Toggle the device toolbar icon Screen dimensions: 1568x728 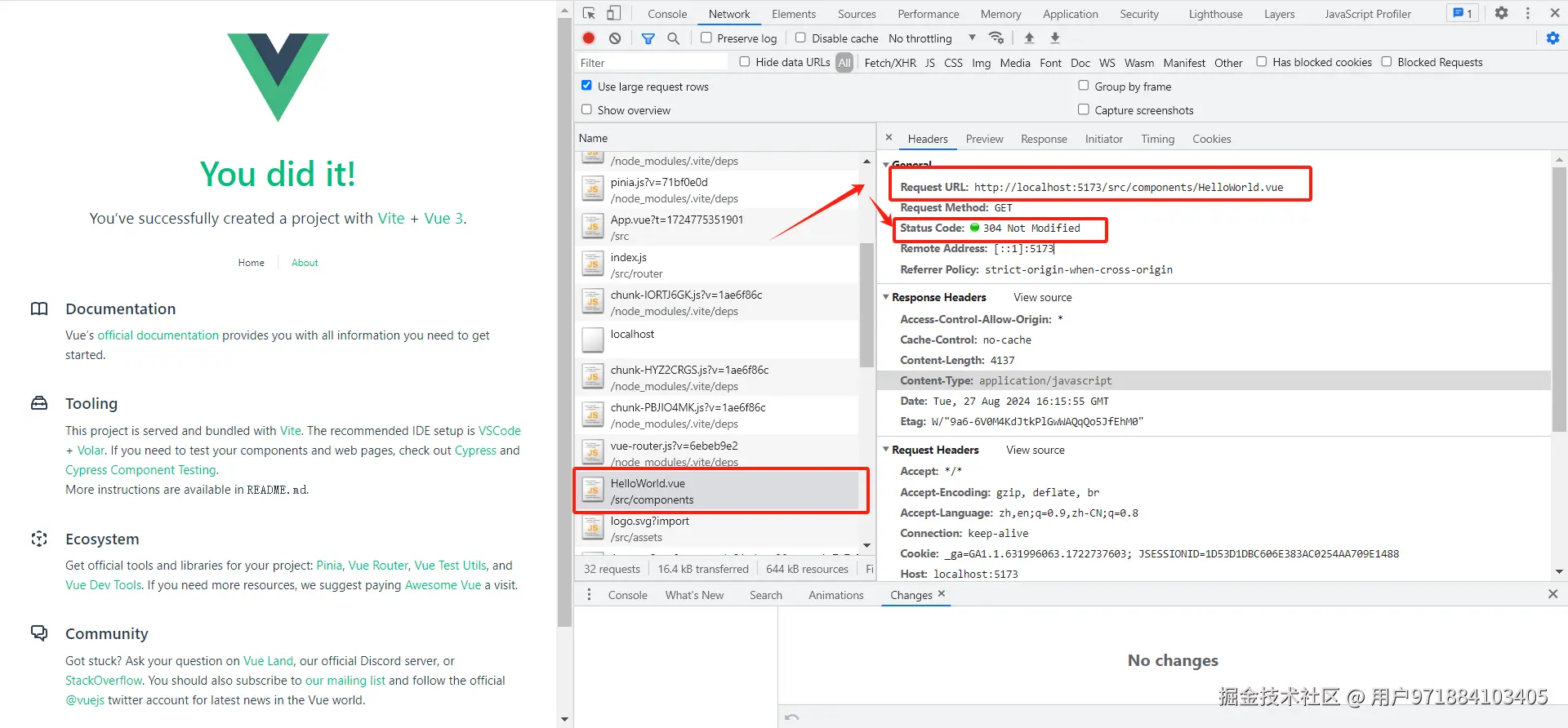coord(613,13)
